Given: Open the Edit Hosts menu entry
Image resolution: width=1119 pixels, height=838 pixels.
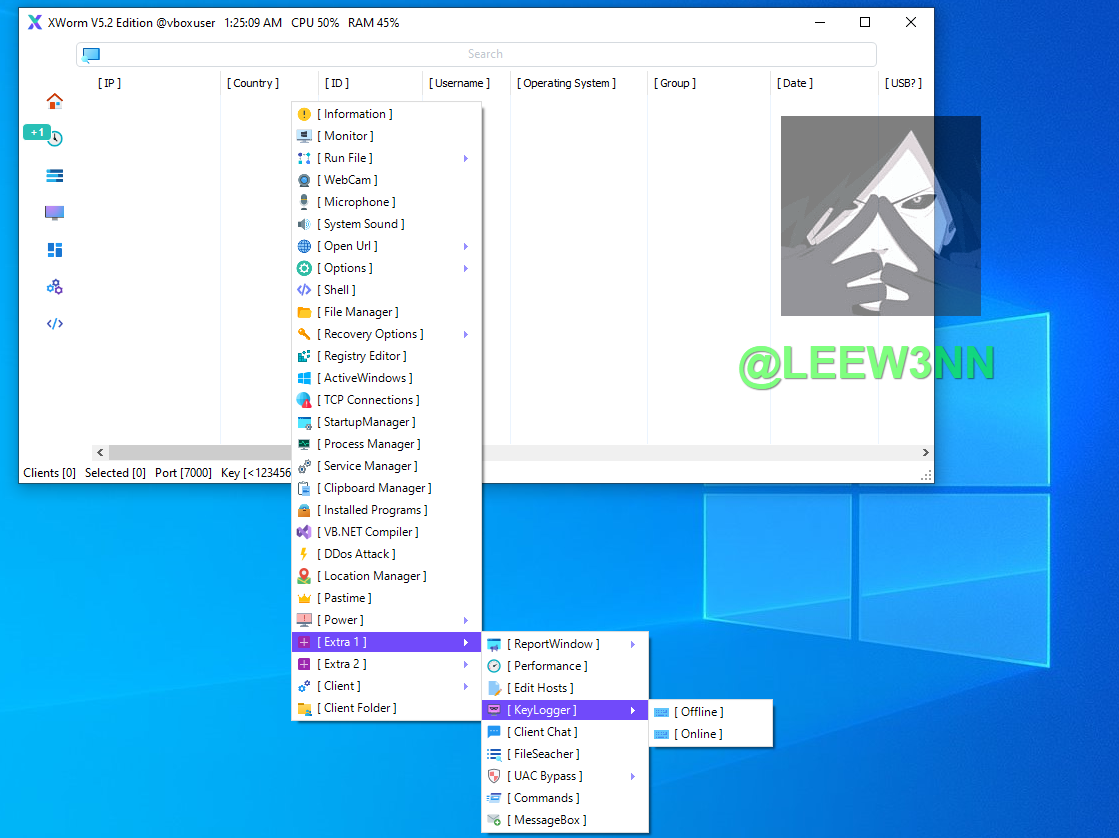Looking at the screenshot, I should (x=543, y=688).
